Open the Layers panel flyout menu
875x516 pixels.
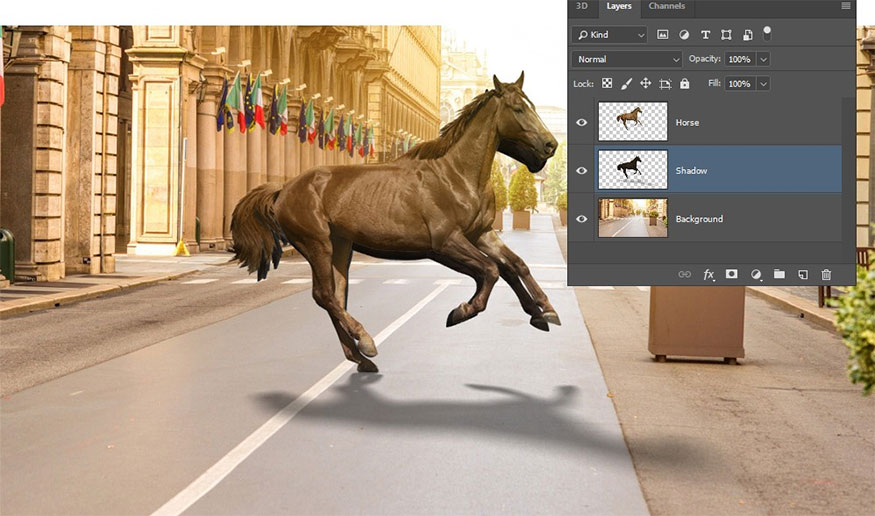coord(846,6)
